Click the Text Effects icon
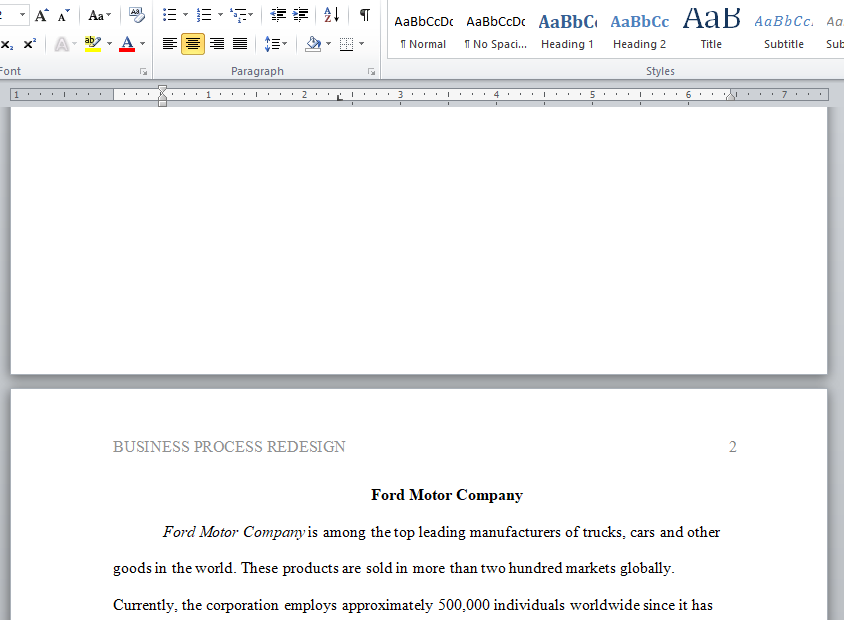The image size is (844, 620). click(62, 44)
